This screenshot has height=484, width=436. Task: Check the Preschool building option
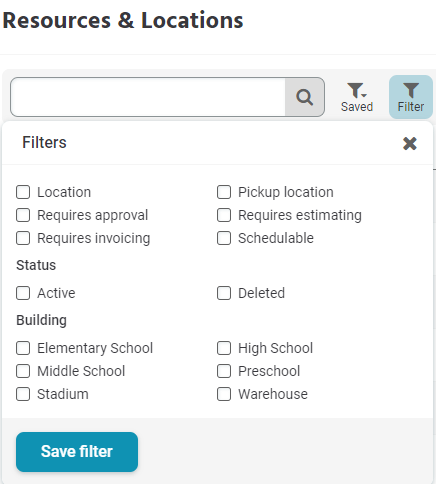tap(224, 371)
